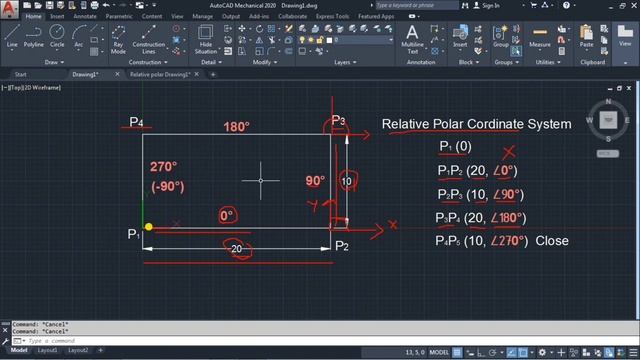Select the Line drawing tool
640x360 pixels.
[x=12, y=36]
